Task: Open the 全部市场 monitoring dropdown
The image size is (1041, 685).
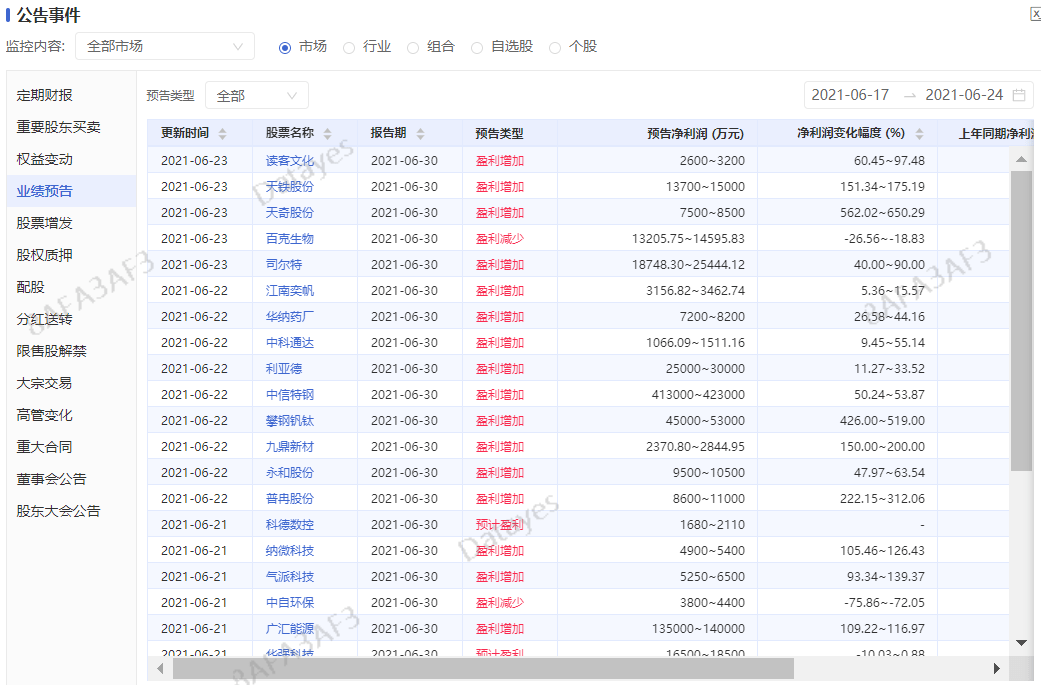Action: 164,46
